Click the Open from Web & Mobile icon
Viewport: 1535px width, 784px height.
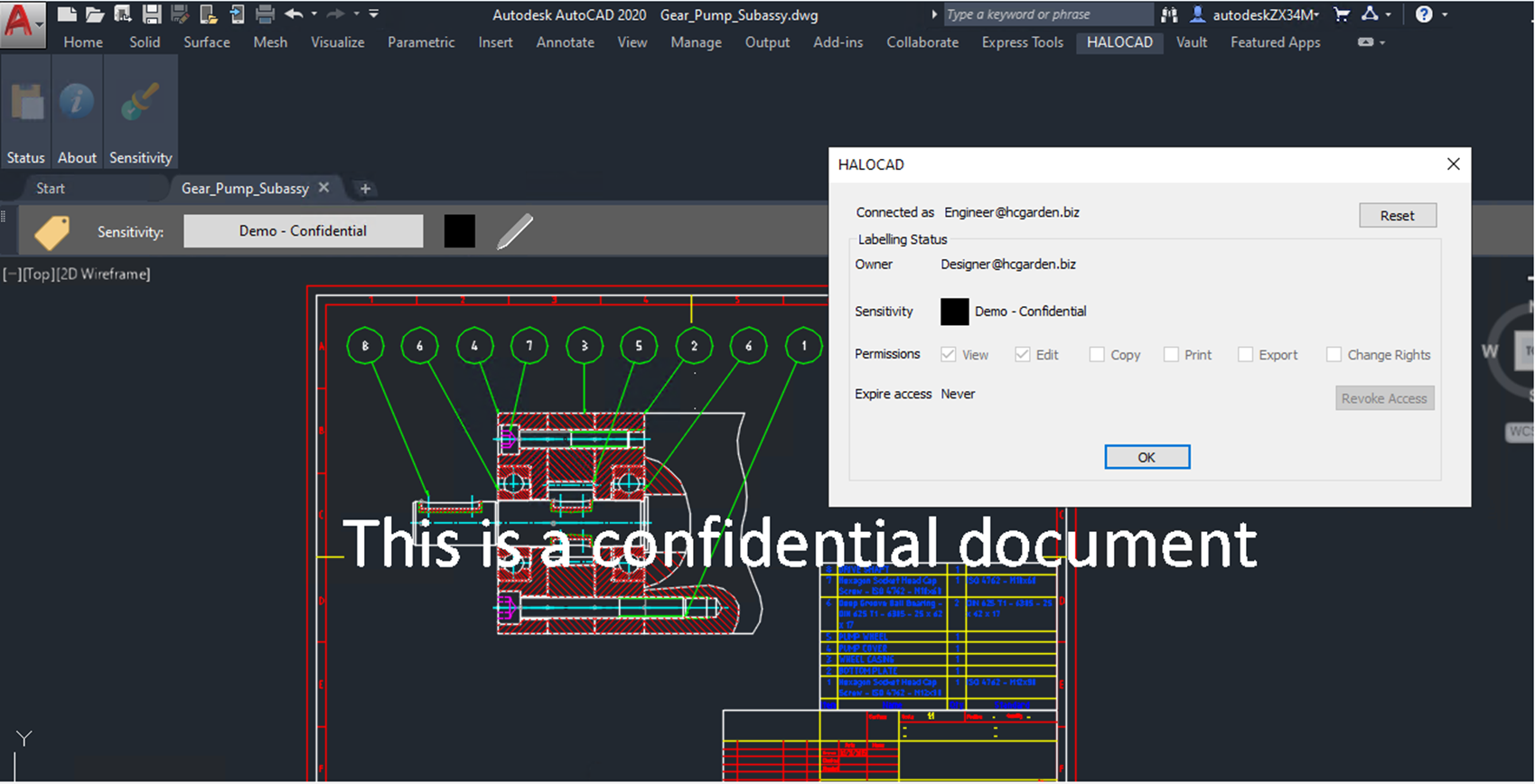click(x=209, y=14)
